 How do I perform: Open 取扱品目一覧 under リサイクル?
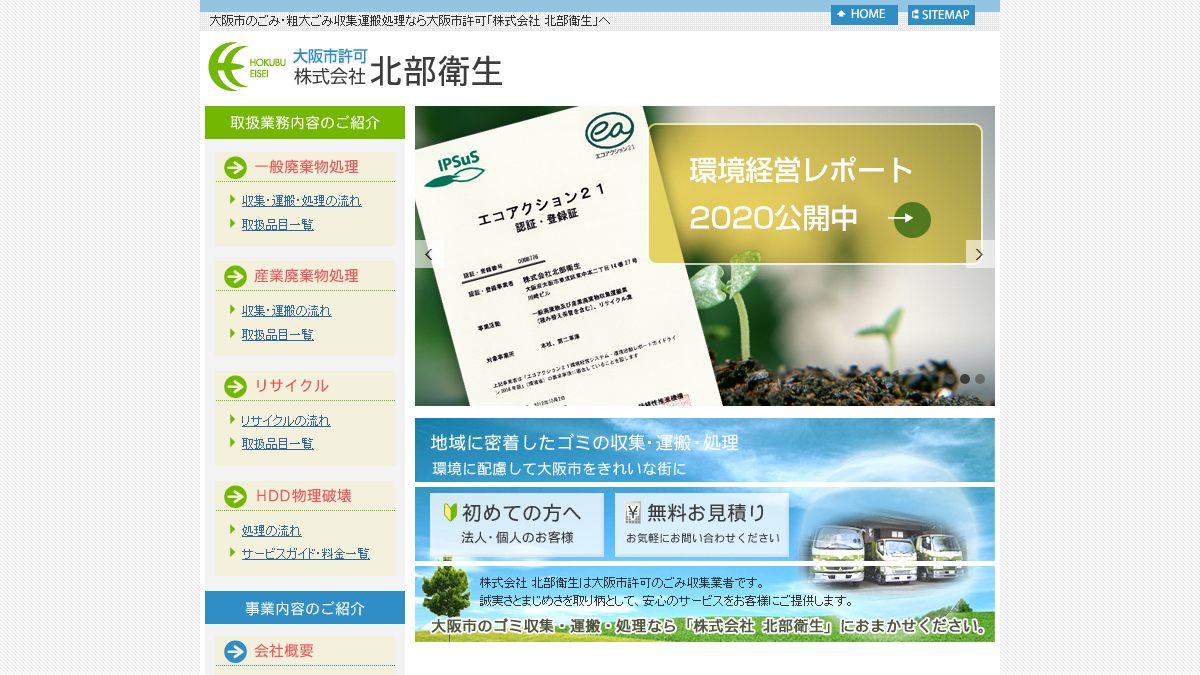277,443
